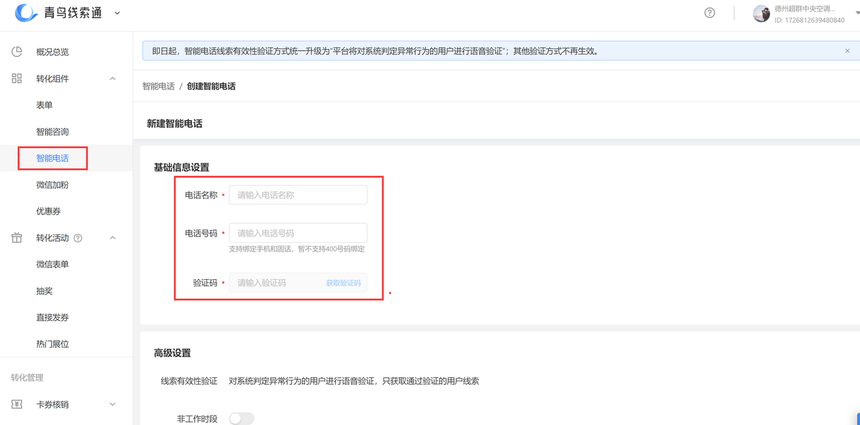This screenshot has width=860, height=425.
Task: Click the 概况总览 pie chart icon
Action: point(16,52)
